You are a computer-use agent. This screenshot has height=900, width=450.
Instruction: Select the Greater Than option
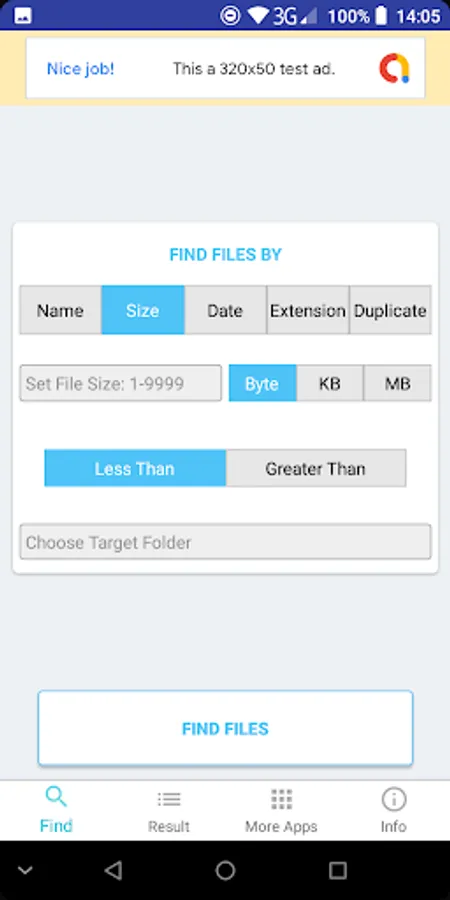tap(316, 468)
